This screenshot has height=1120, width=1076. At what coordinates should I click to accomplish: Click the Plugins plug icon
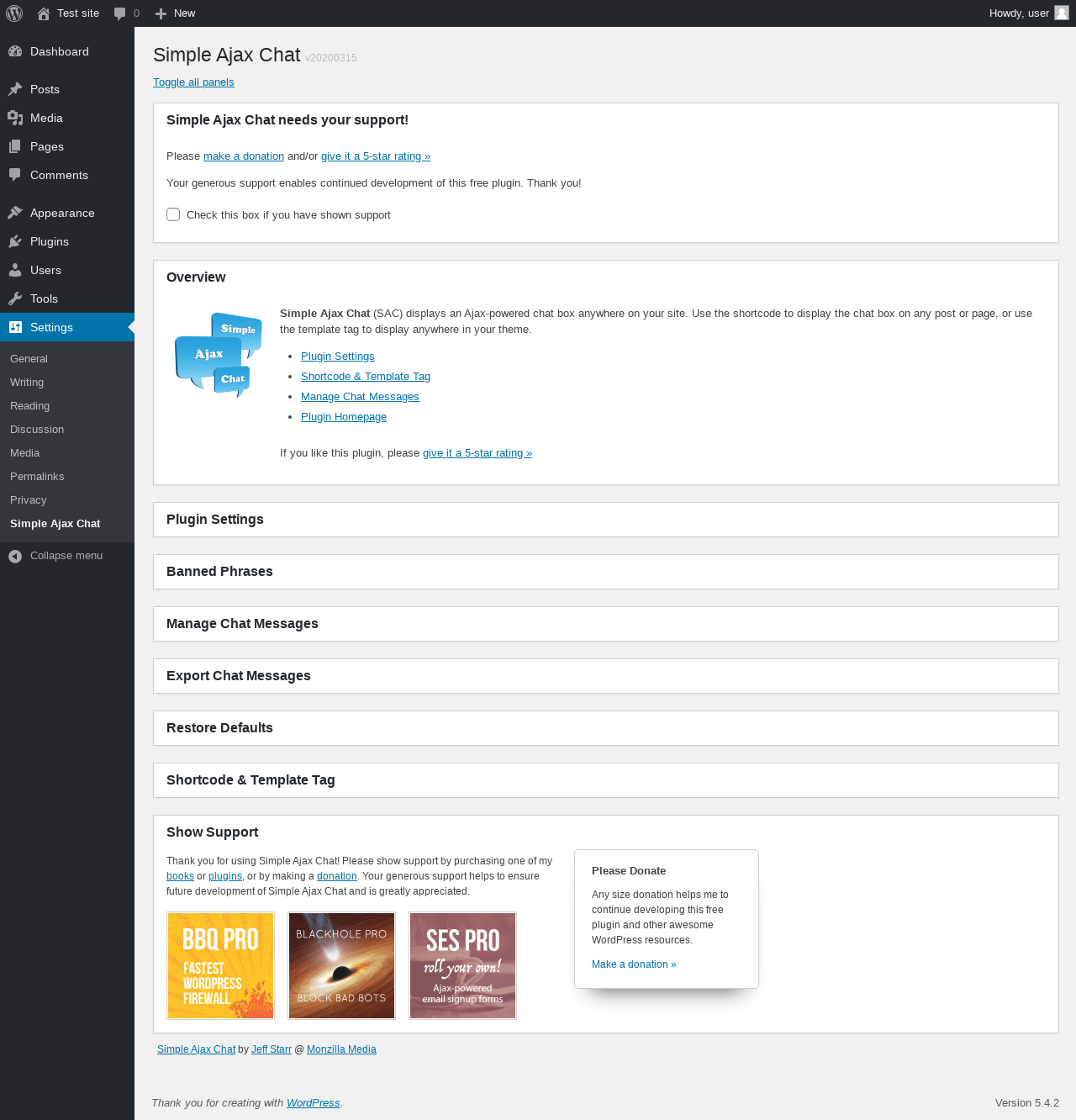coord(15,241)
